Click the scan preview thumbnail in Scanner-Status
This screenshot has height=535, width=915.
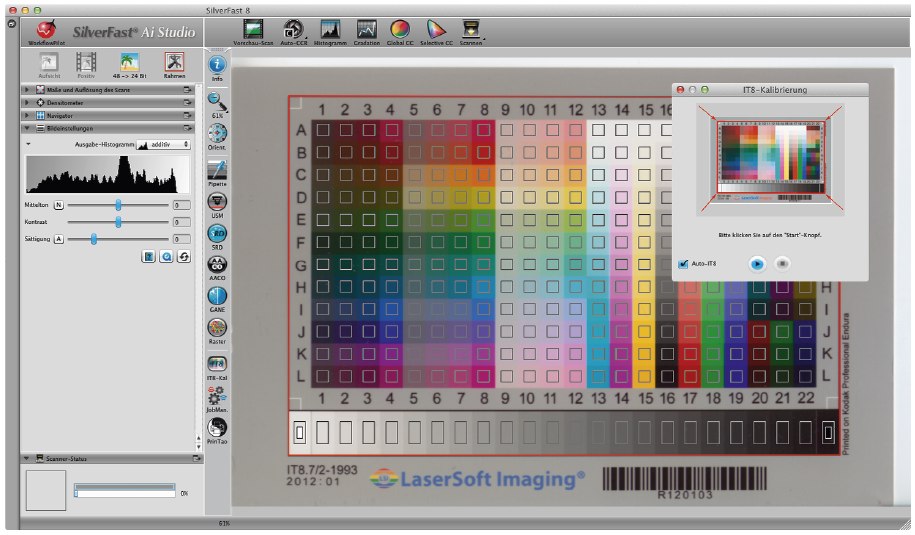click(x=46, y=489)
